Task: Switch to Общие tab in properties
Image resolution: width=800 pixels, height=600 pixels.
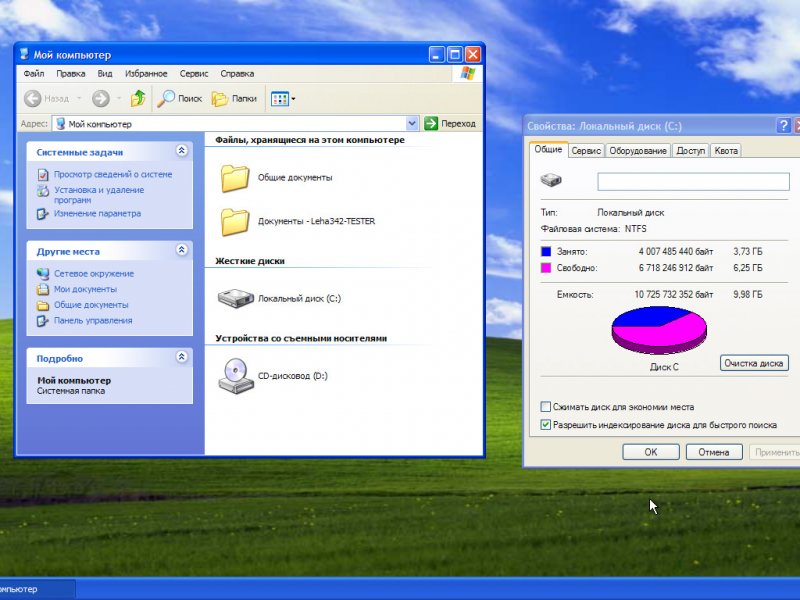Action: pyautogui.click(x=548, y=149)
